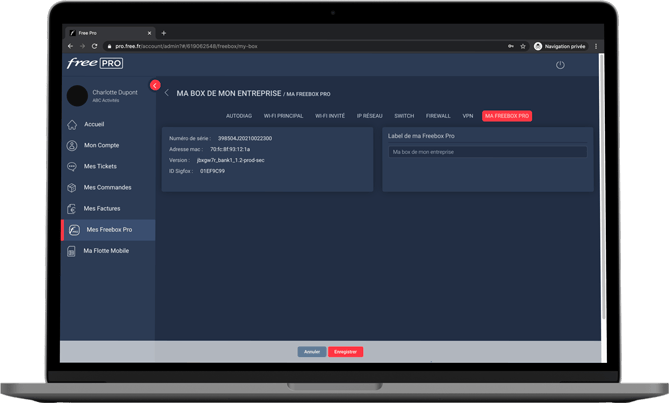The width and height of the screenshot is (669, 403).
Task: Click the Mes Tickets chat icon
Action: point(72,166)
